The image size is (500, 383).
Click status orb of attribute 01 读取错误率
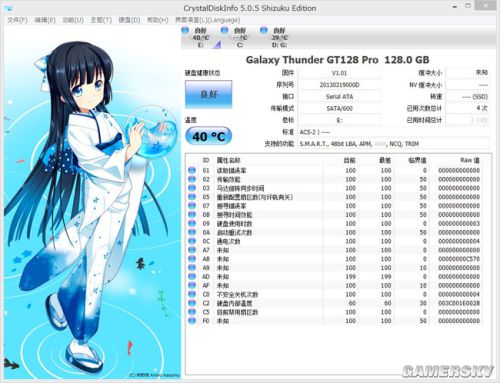(x=192, y=170)
